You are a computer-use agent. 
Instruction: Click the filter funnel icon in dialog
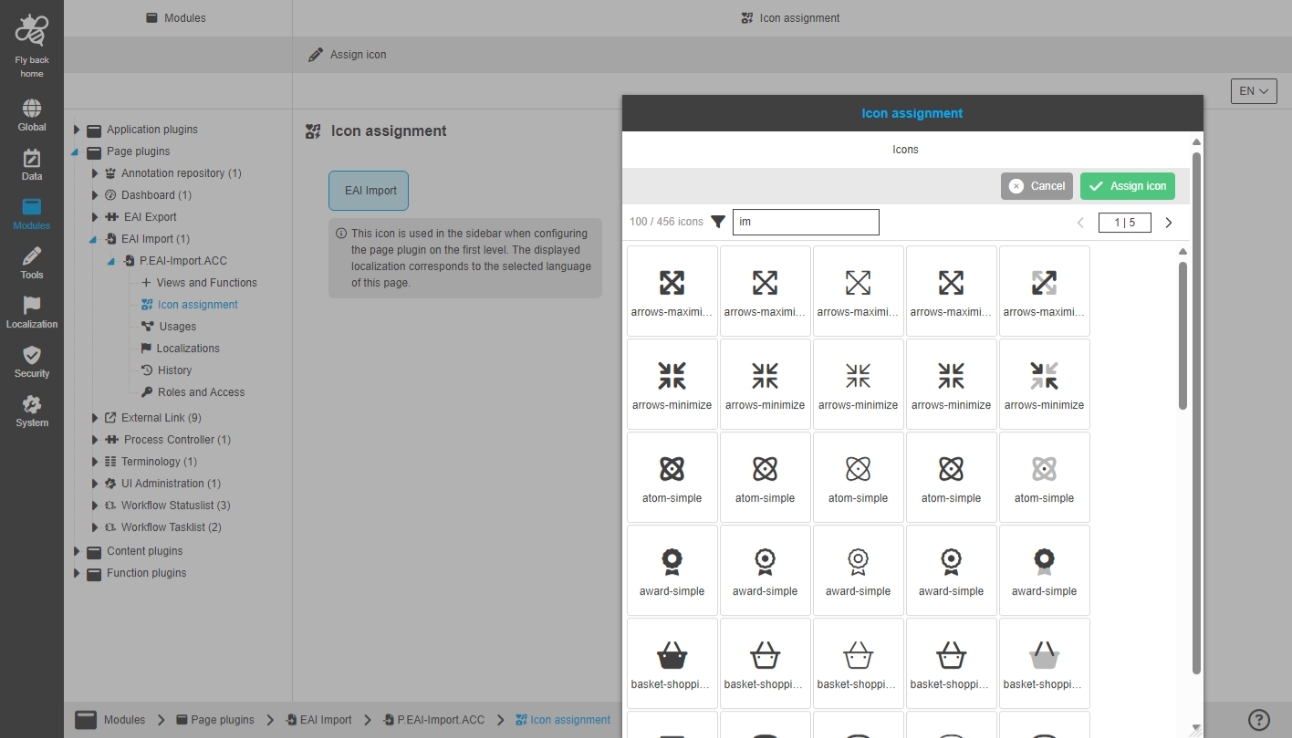718,222
